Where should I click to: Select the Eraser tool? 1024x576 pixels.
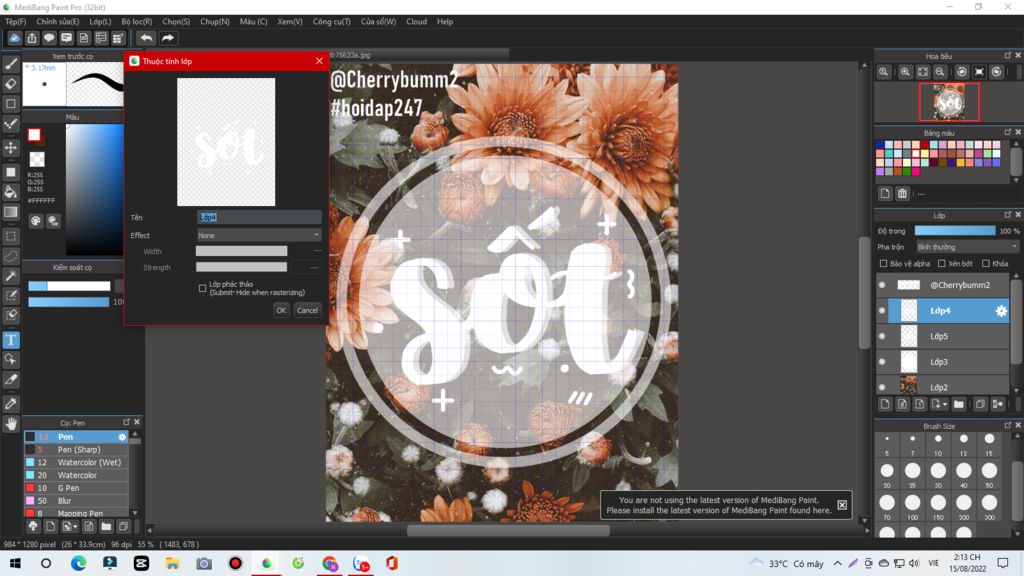(11, 84)
